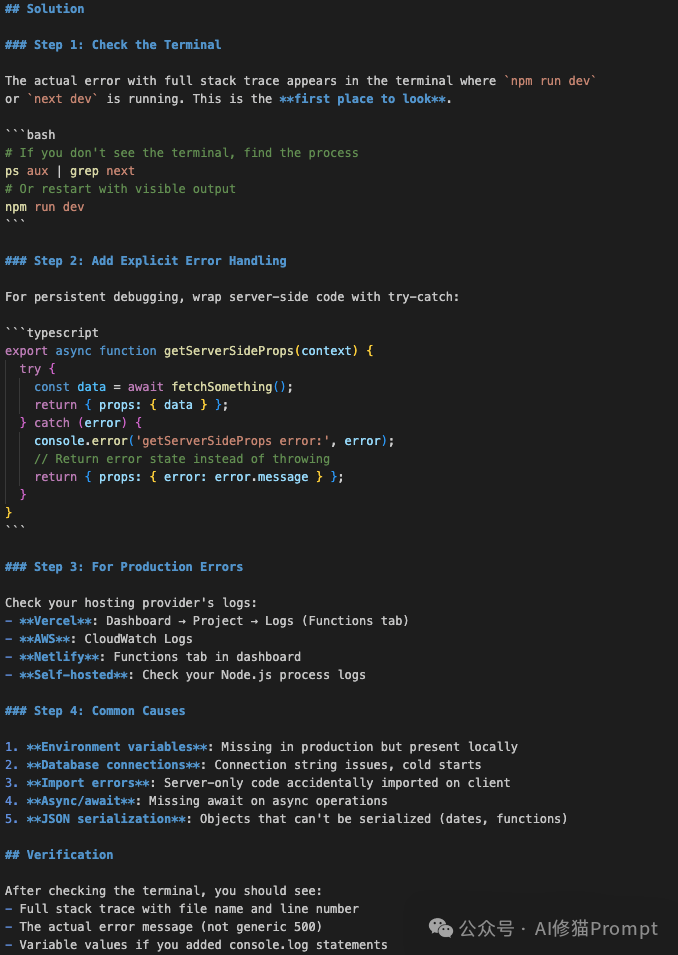This screenshot has width=678, height=955.
Task: Click the inline code 'npm run dev'
Action: pyautogui.click(x=550, y=80)
